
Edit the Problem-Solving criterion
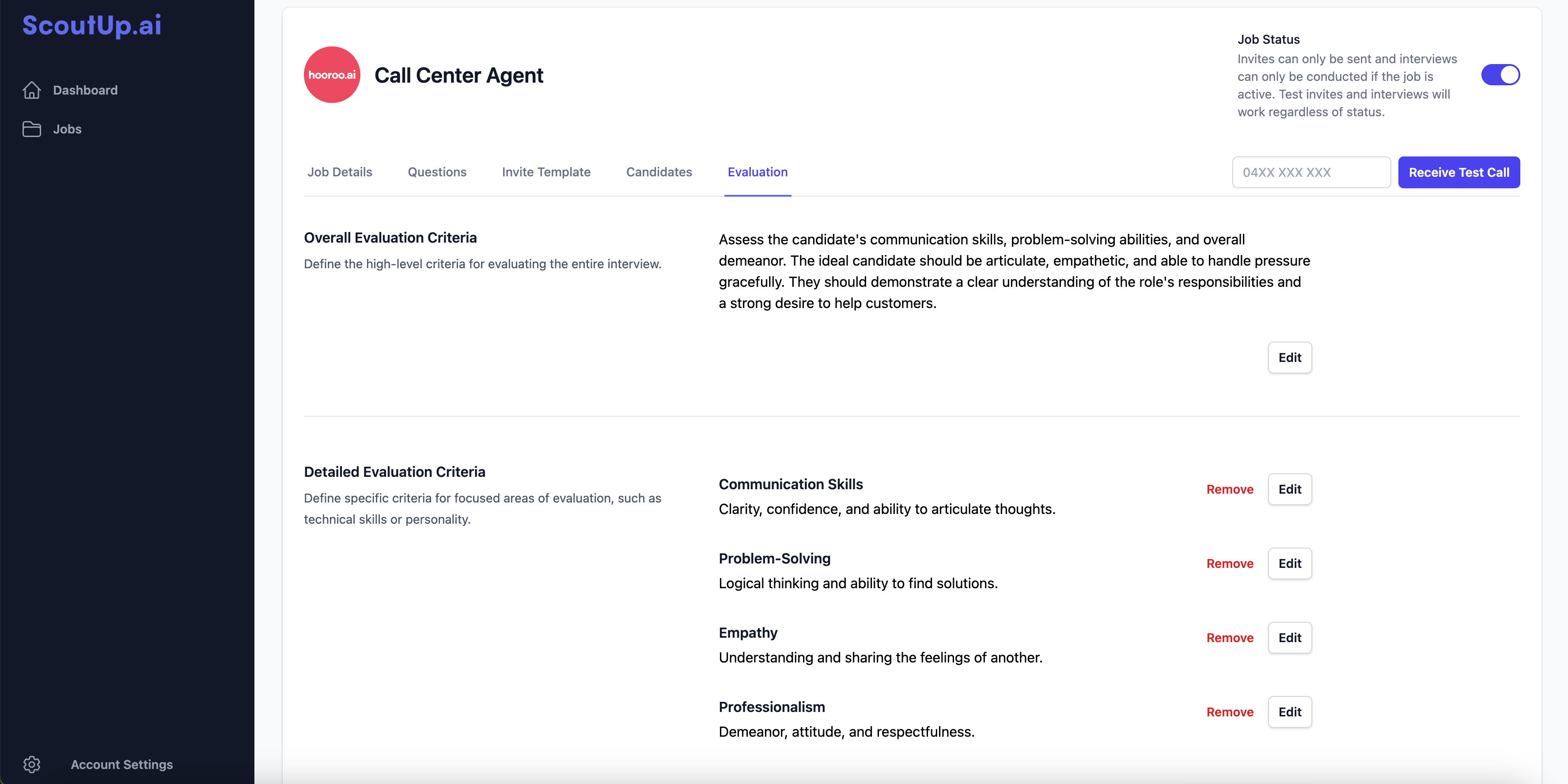[1289, 563]
